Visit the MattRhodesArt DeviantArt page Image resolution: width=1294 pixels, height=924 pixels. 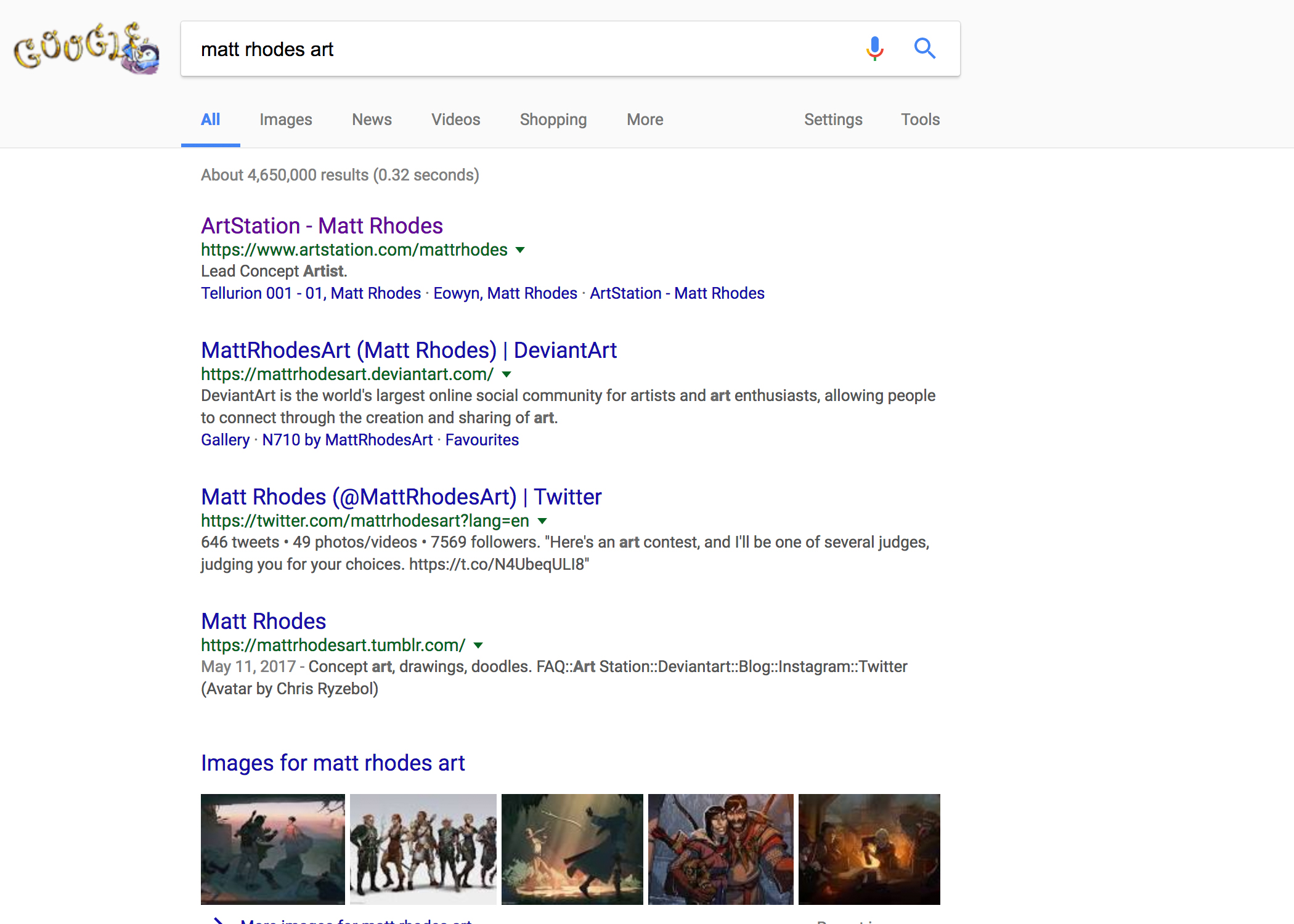409,350
